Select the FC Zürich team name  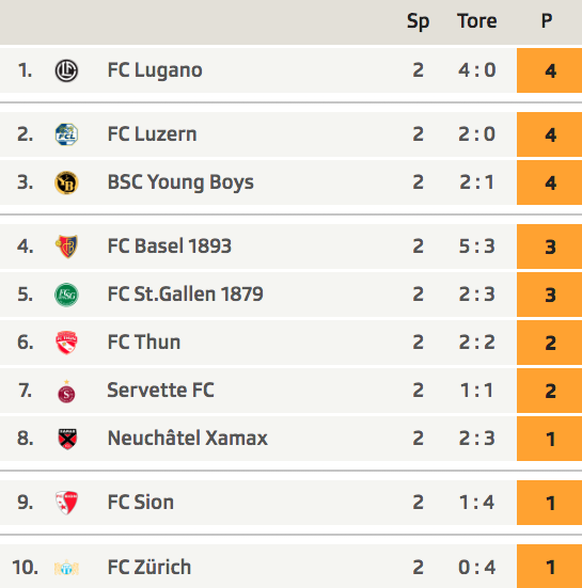149,567
